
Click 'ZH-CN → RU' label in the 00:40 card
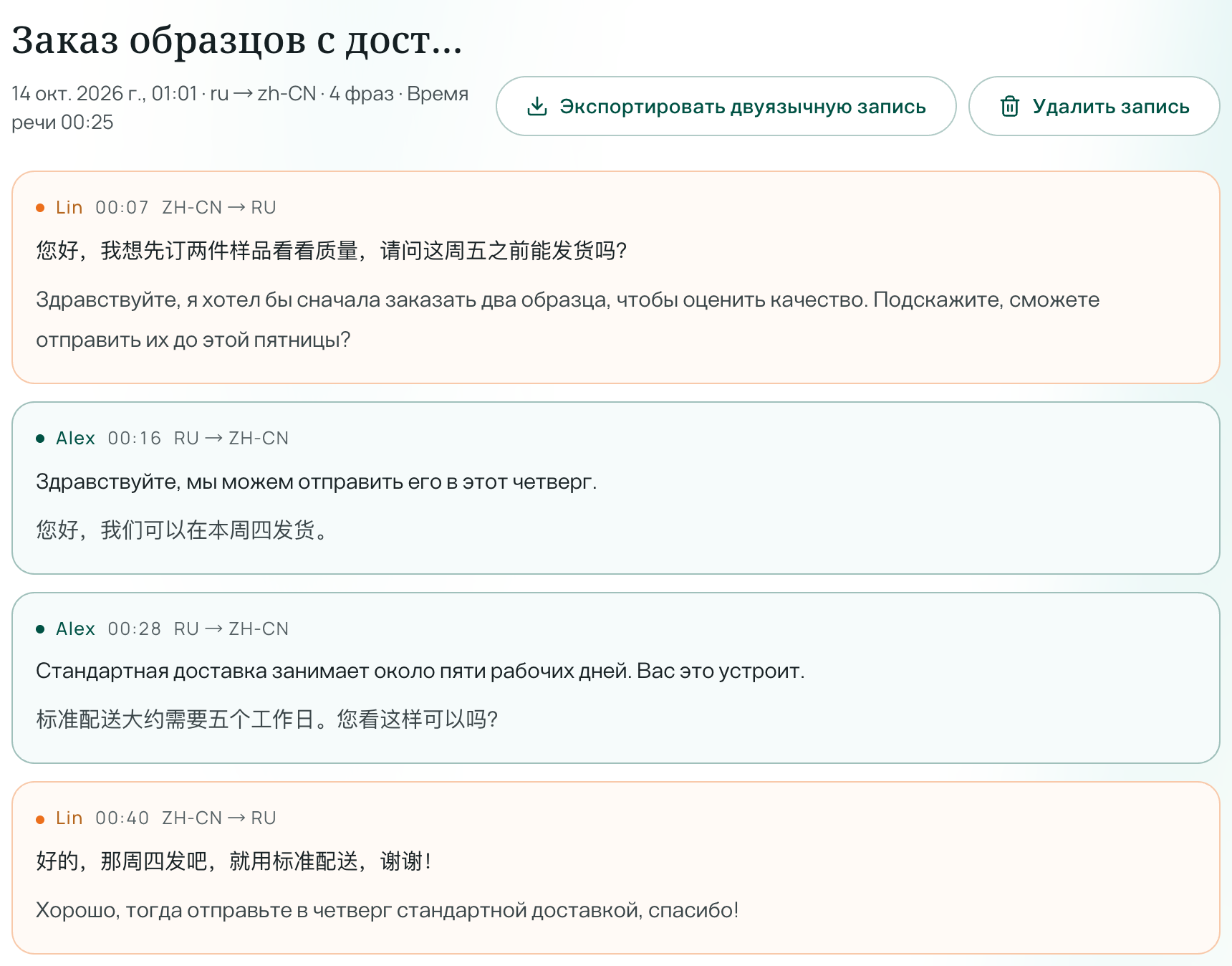[218, 818]
